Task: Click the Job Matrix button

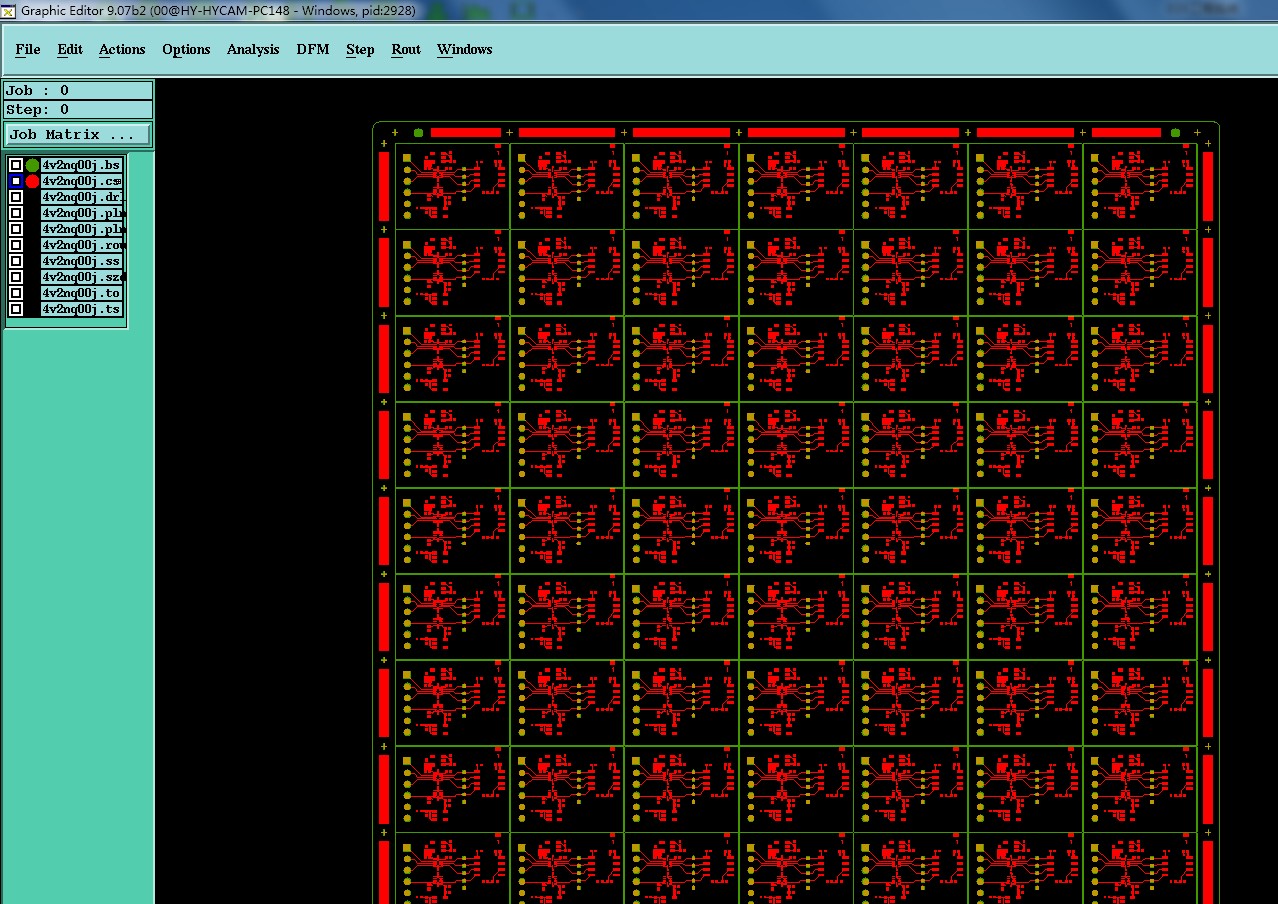Action: pyautogui.click(x=79, y=134)
